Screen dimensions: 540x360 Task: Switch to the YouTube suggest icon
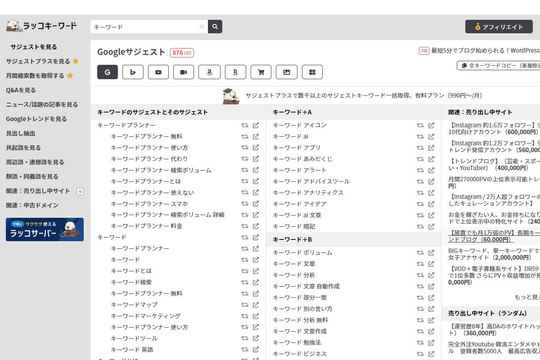coord(158,72)
